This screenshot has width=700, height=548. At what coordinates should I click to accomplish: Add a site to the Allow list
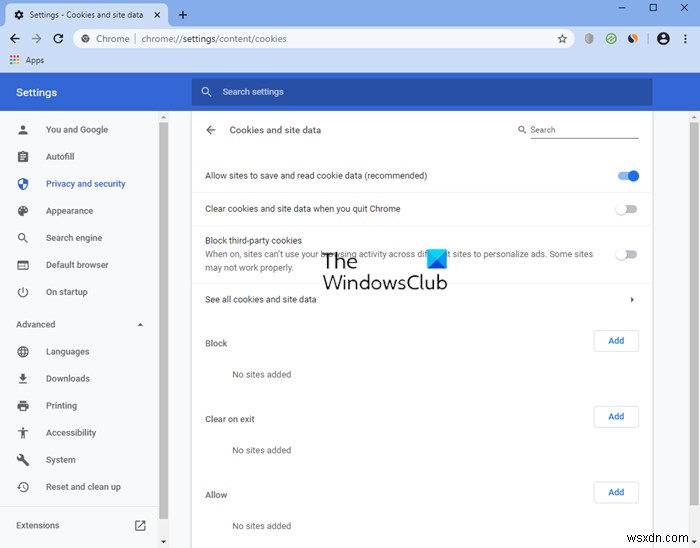pyautogui.click(x=616, y=492)
